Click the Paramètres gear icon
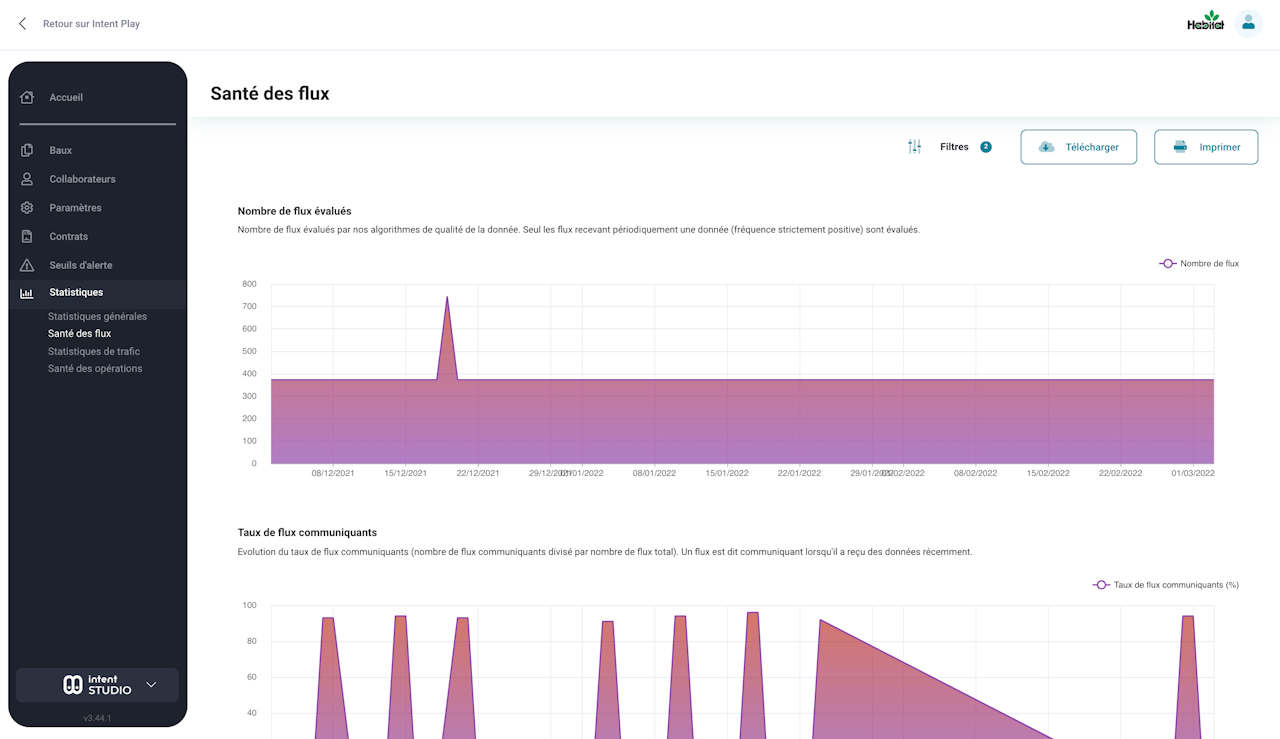The height and width of the screenshot is (739, 1280). click(x=27, y=208)
